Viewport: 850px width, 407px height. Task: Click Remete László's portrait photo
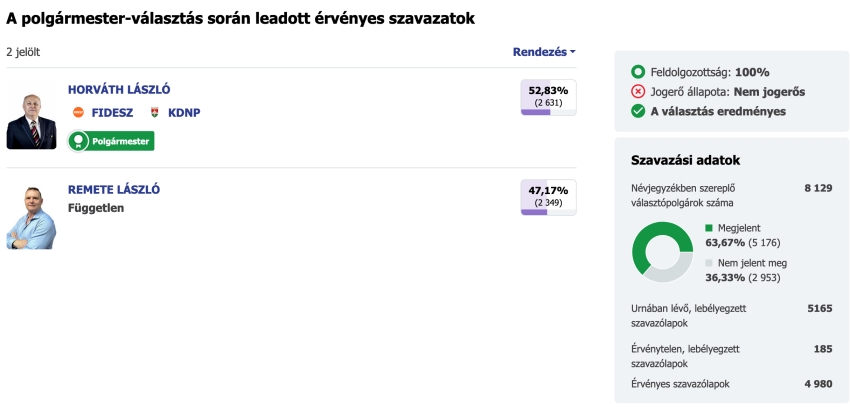31,217
